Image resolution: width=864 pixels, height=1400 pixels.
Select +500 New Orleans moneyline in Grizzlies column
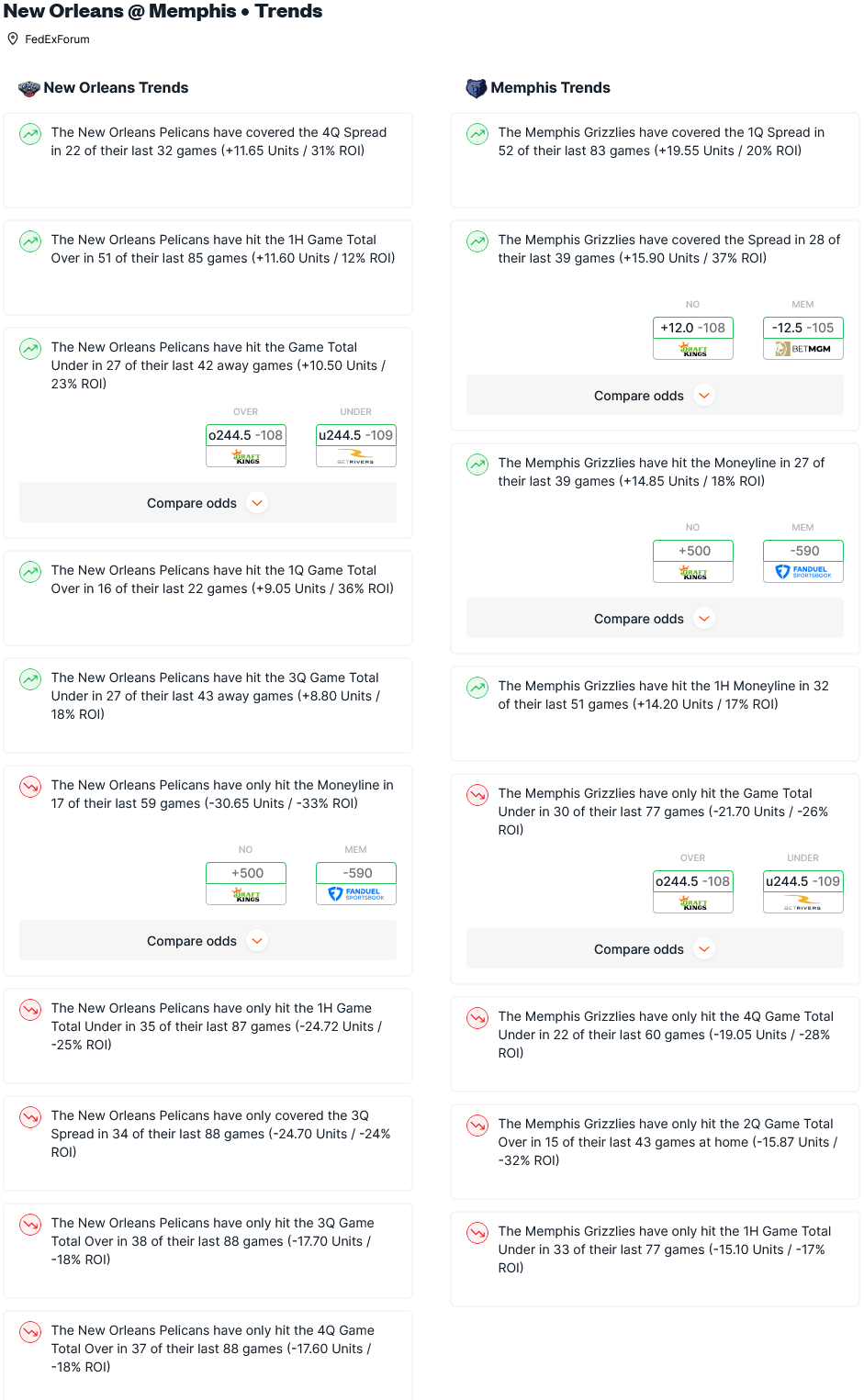click(693, 551)
